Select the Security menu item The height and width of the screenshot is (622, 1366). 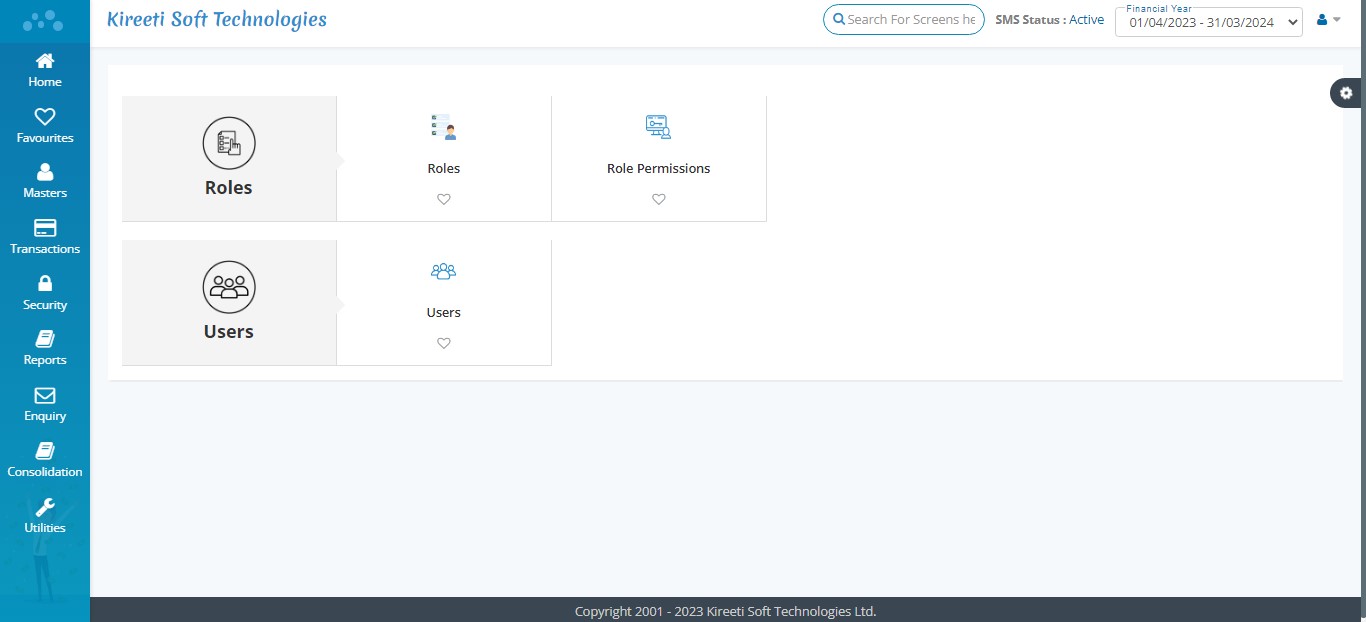point(45,293)
